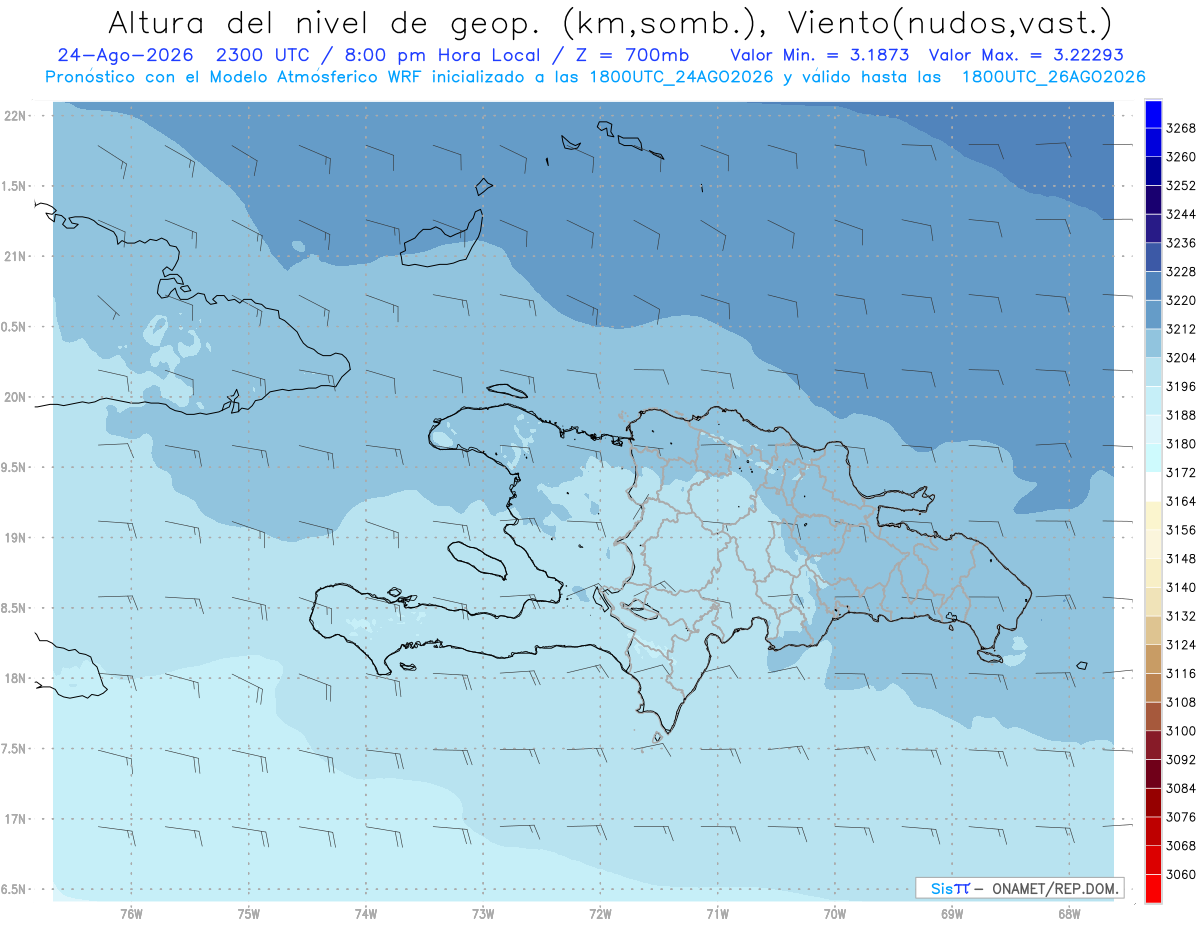This screenshot has width=1200, height=927.
Task: Click the 3204 color scale label
Action: click(x=1181, y=357)
